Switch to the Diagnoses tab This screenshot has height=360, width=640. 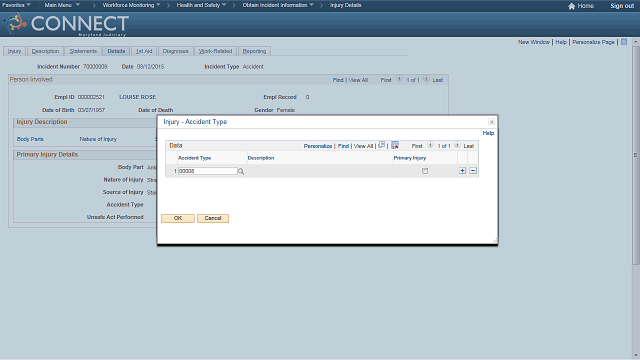pos(176,51)
